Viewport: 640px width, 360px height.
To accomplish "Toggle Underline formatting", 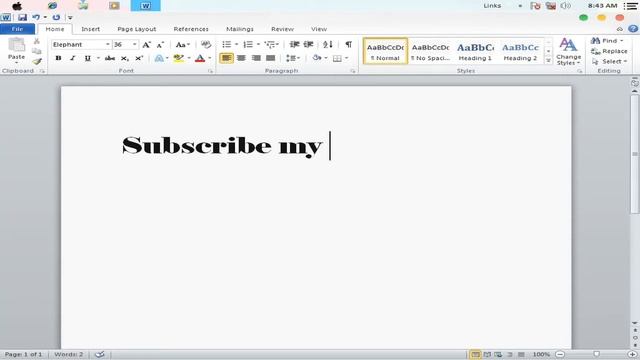I will [x=87, y=58].
